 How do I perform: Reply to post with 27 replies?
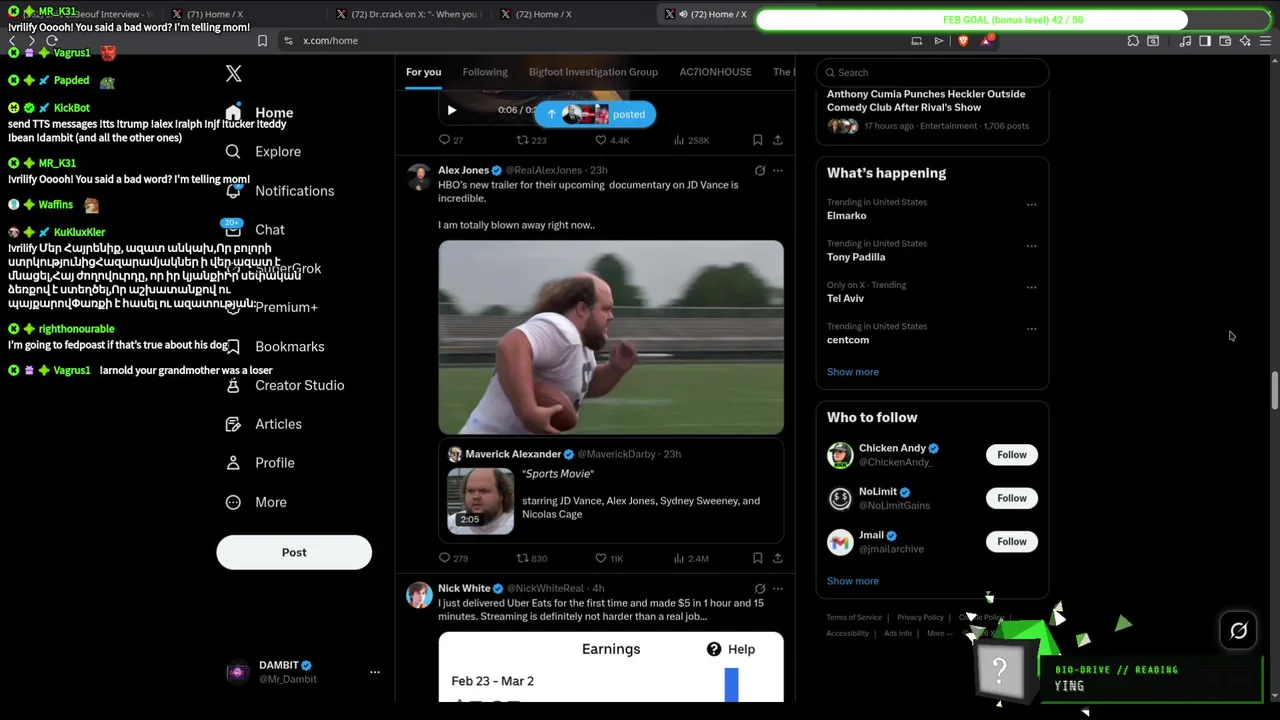(x=451, y=140)
